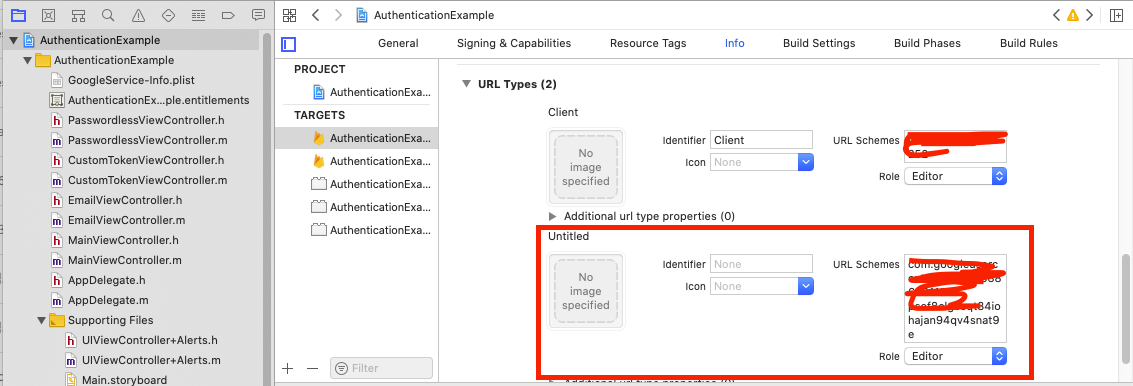Viewport: 1133px width, 386px height.
Task: Show the Issue navigator warning icon
Action: [x=138, y=14]
